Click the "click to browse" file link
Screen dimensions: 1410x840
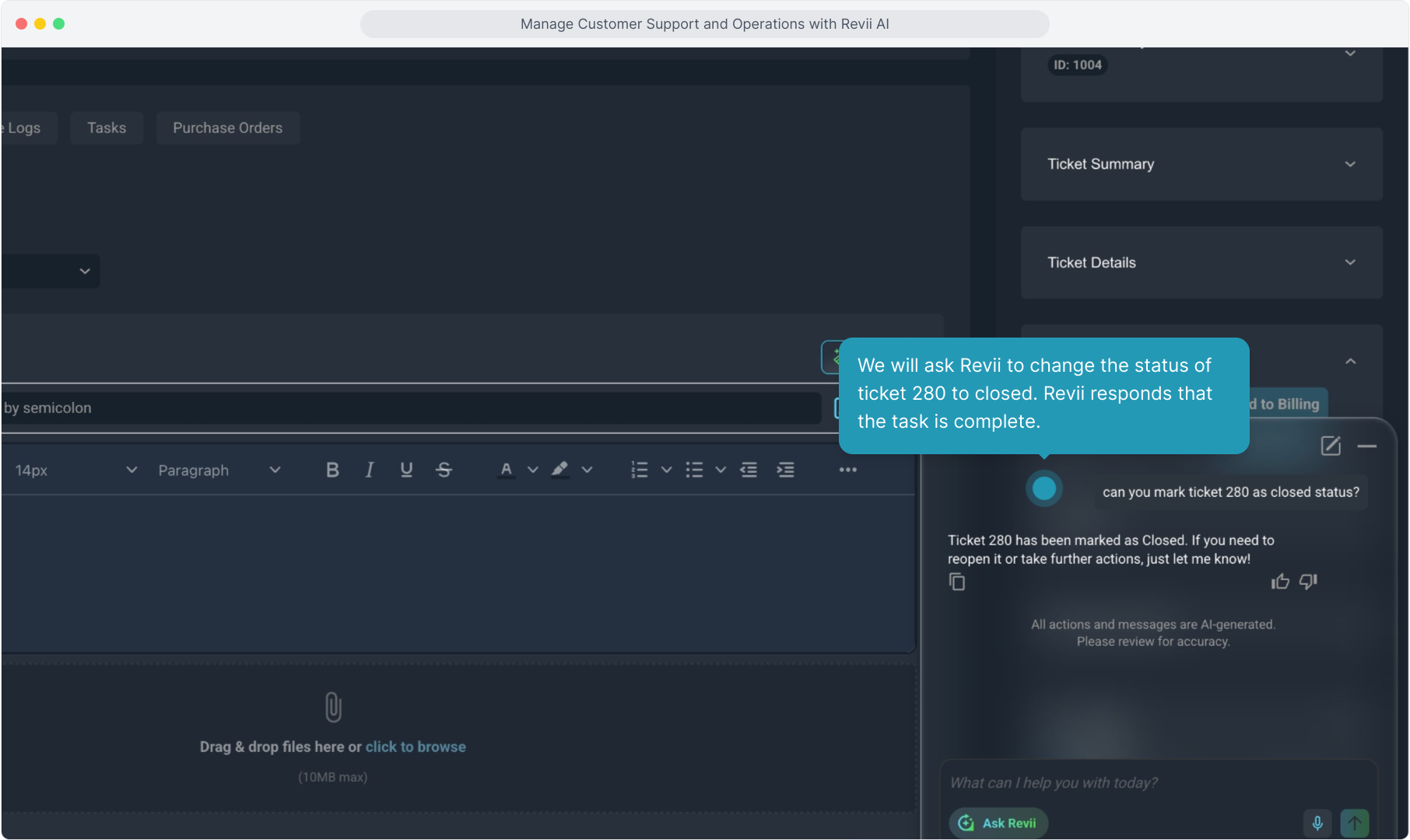pos(416,747)
